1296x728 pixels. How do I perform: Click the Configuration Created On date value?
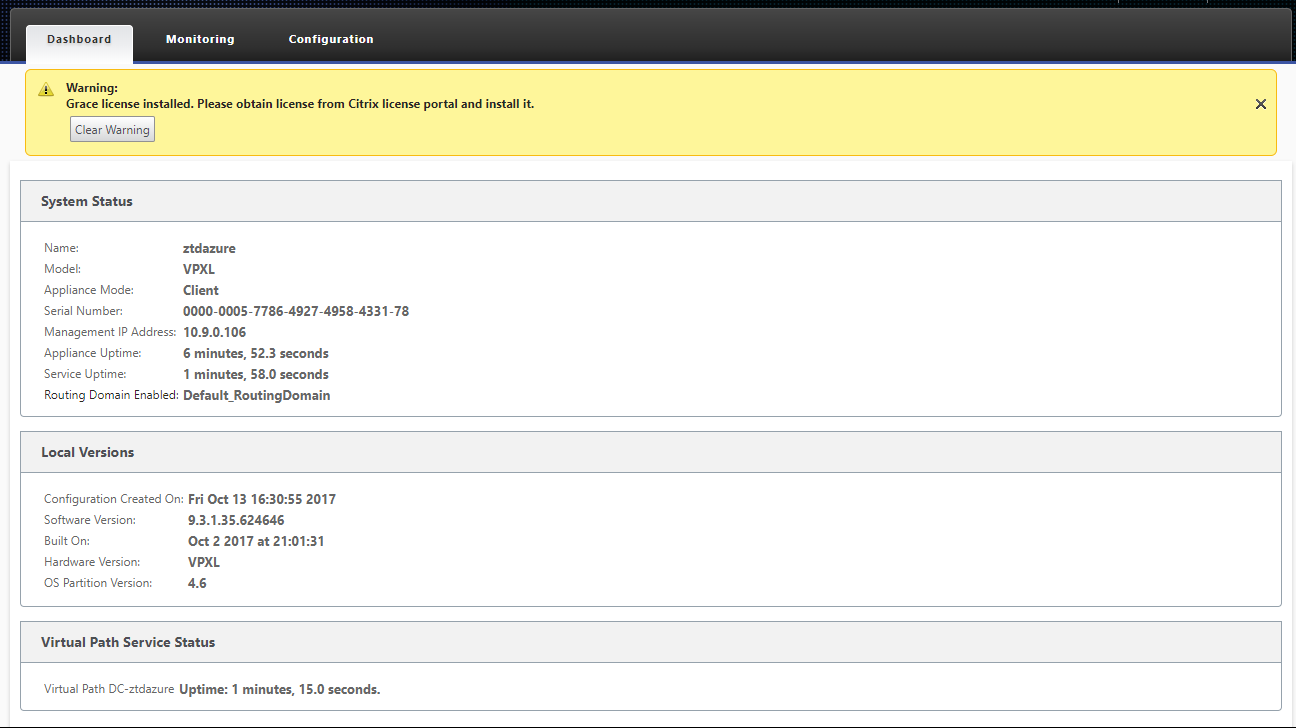(x=262, y=499)
